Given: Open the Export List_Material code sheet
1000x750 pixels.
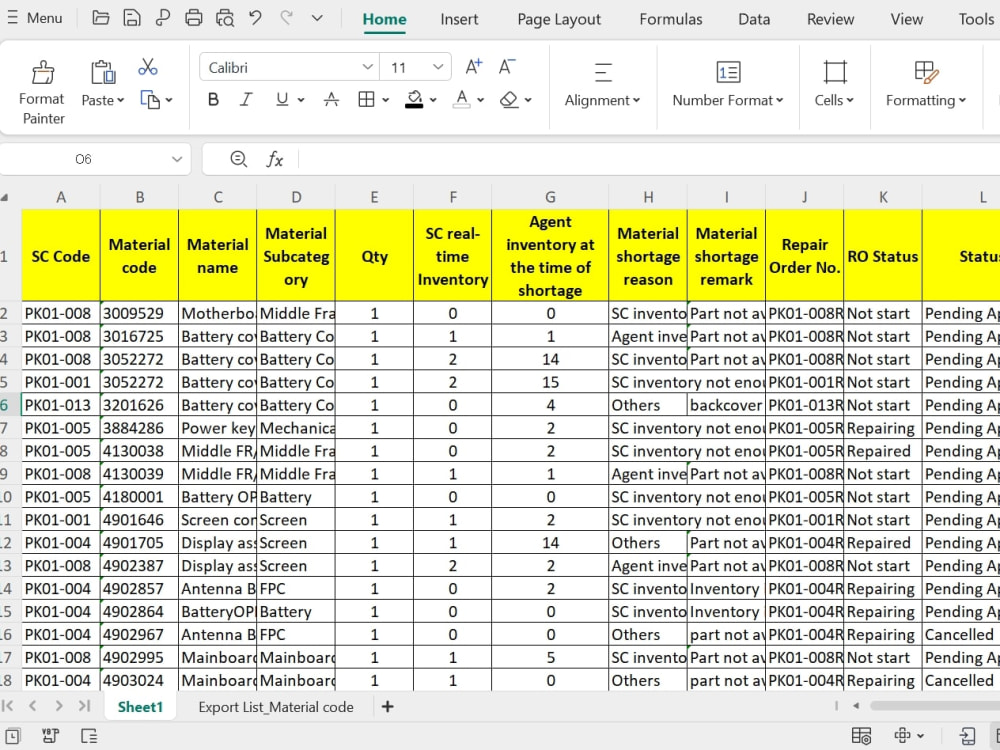Looking at the screenshot, I should (276, 707).
